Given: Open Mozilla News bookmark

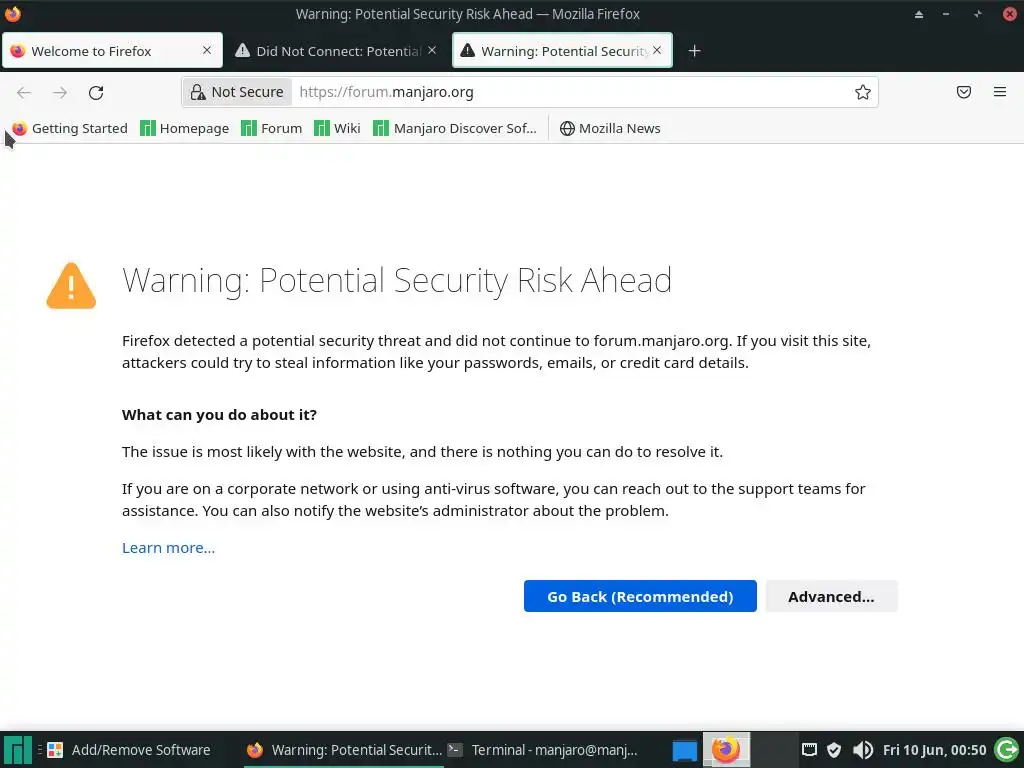Looking at the screenshot, I should pos(610,128).
